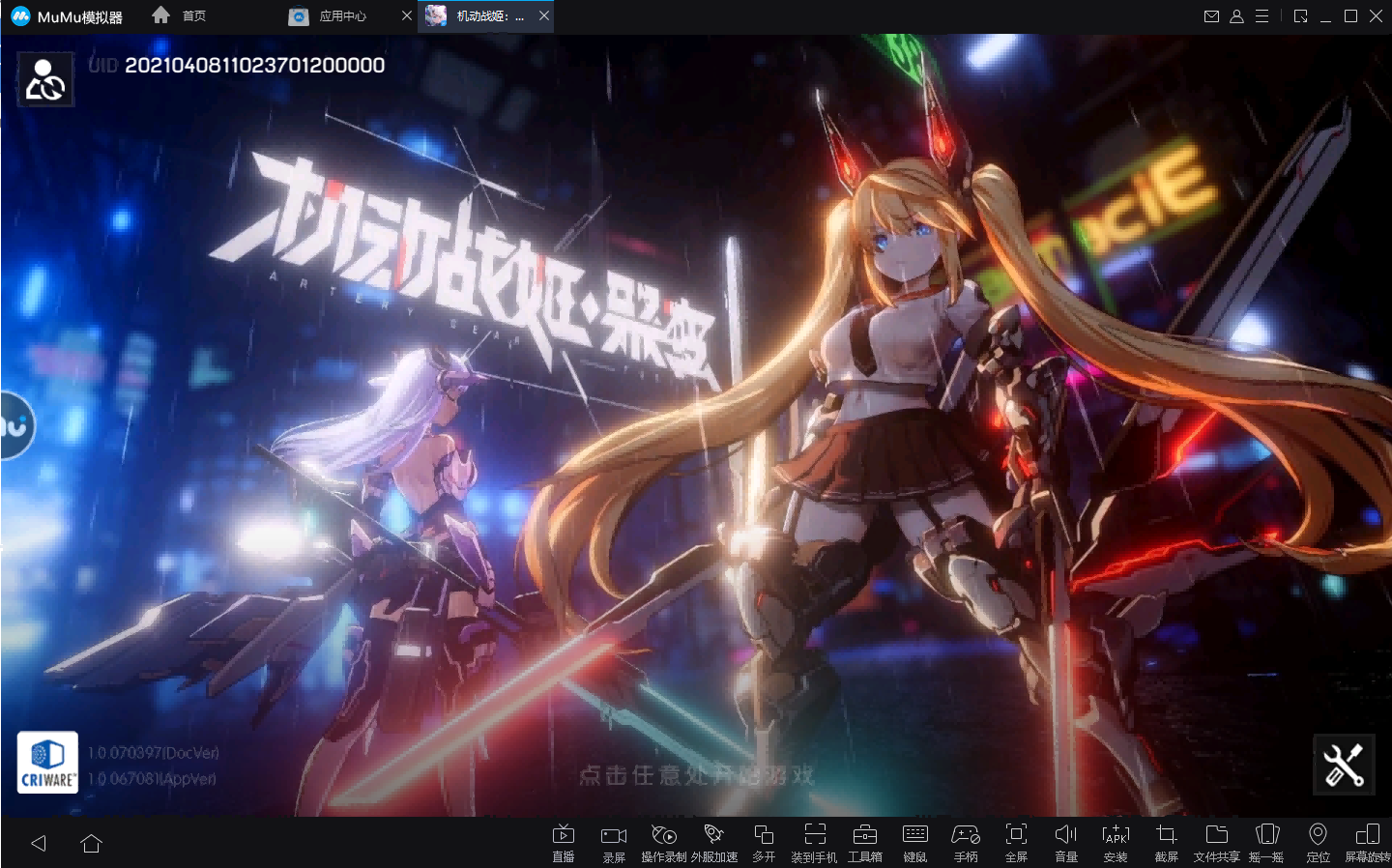This screenshot has height=868, width=1392.
Task: Open the 直播 live stream tool
Action: click(564, 843)
